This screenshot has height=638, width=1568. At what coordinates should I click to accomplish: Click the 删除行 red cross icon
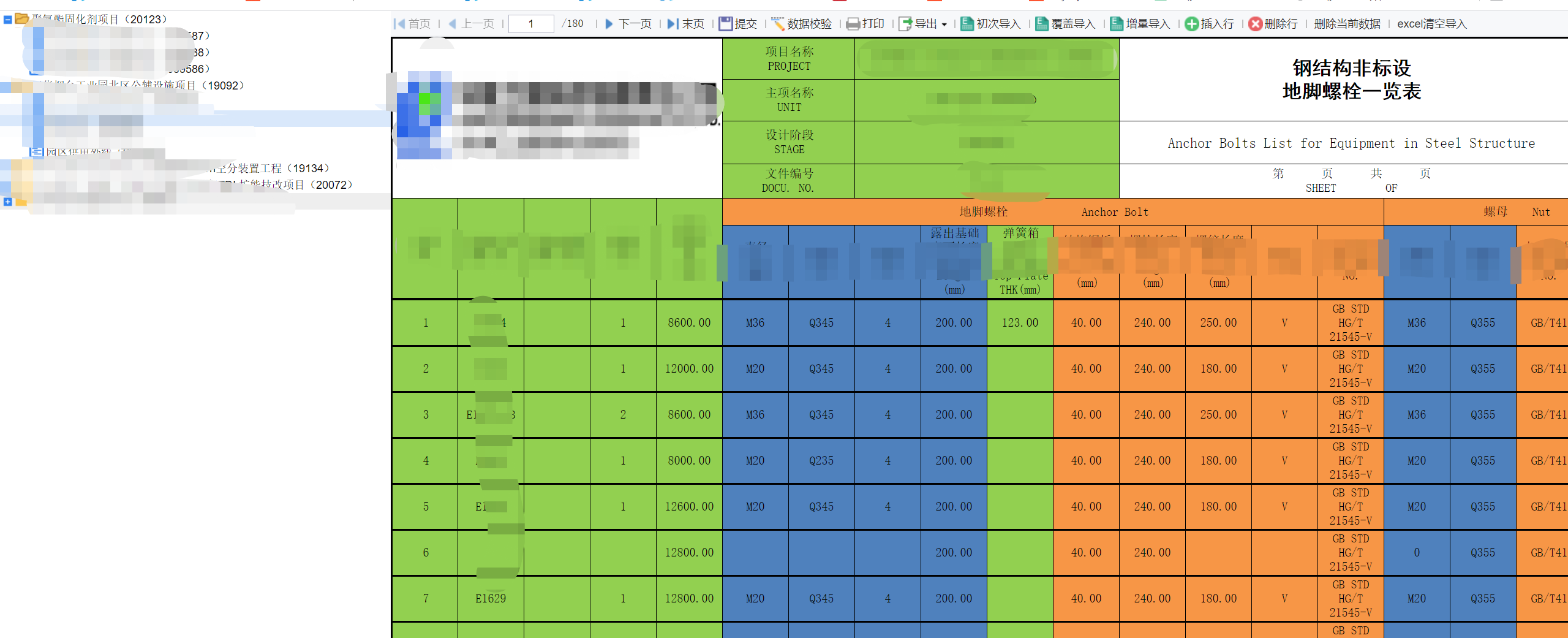tap(1256, 24)
